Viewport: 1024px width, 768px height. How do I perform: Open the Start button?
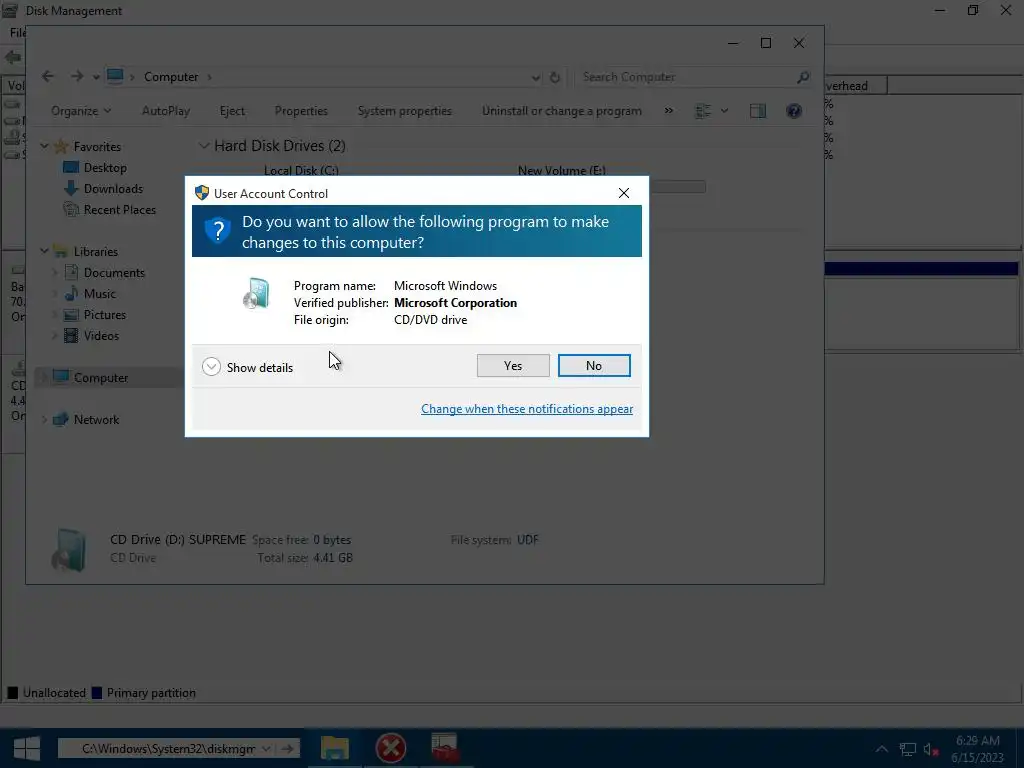27,748
